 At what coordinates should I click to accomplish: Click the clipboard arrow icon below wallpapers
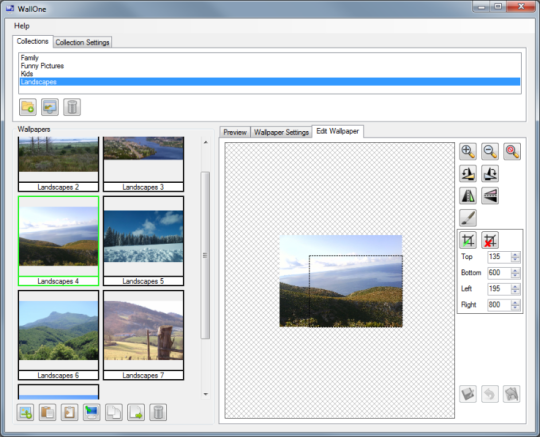coord(69,412)
